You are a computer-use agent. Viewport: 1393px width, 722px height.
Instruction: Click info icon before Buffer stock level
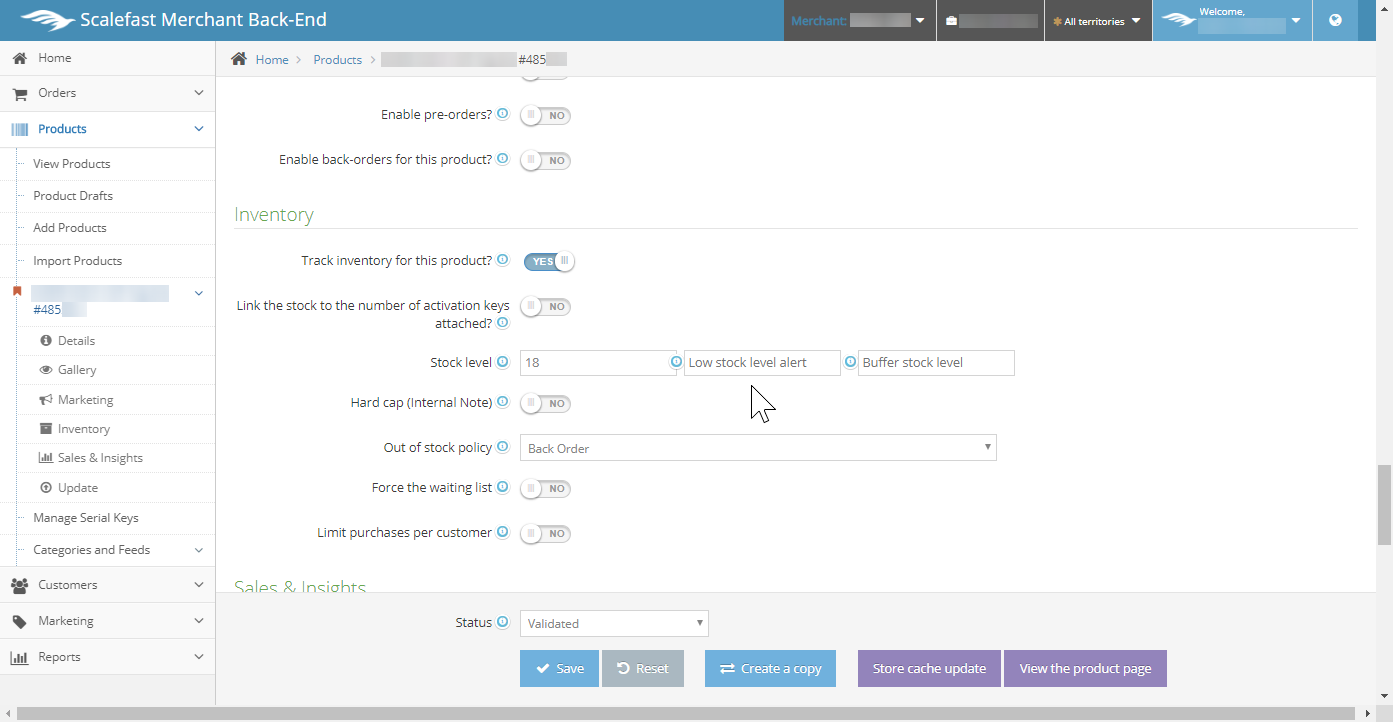pyautogui.click(x=850, y=362)
